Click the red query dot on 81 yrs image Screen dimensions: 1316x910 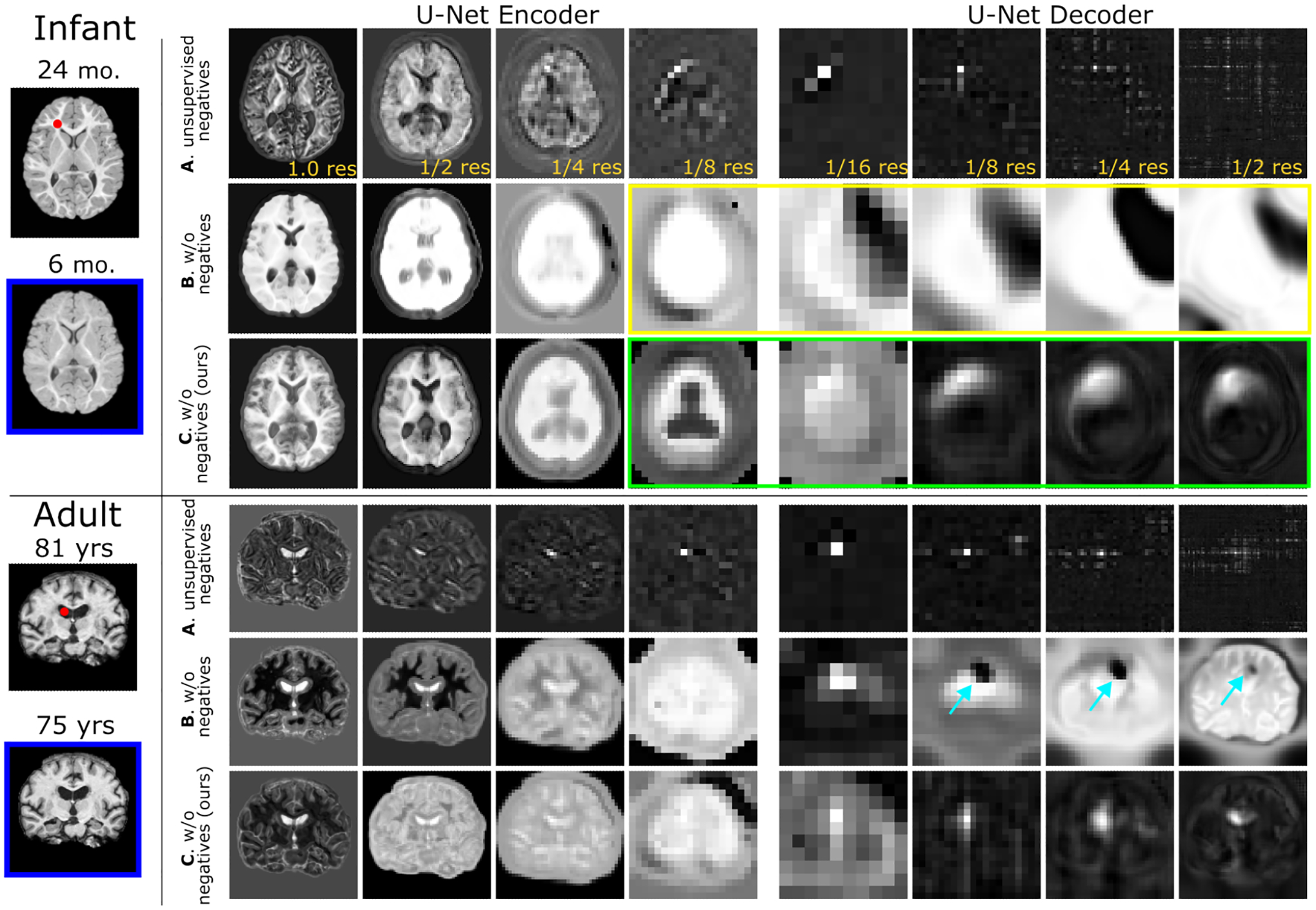tap(64, 611)
